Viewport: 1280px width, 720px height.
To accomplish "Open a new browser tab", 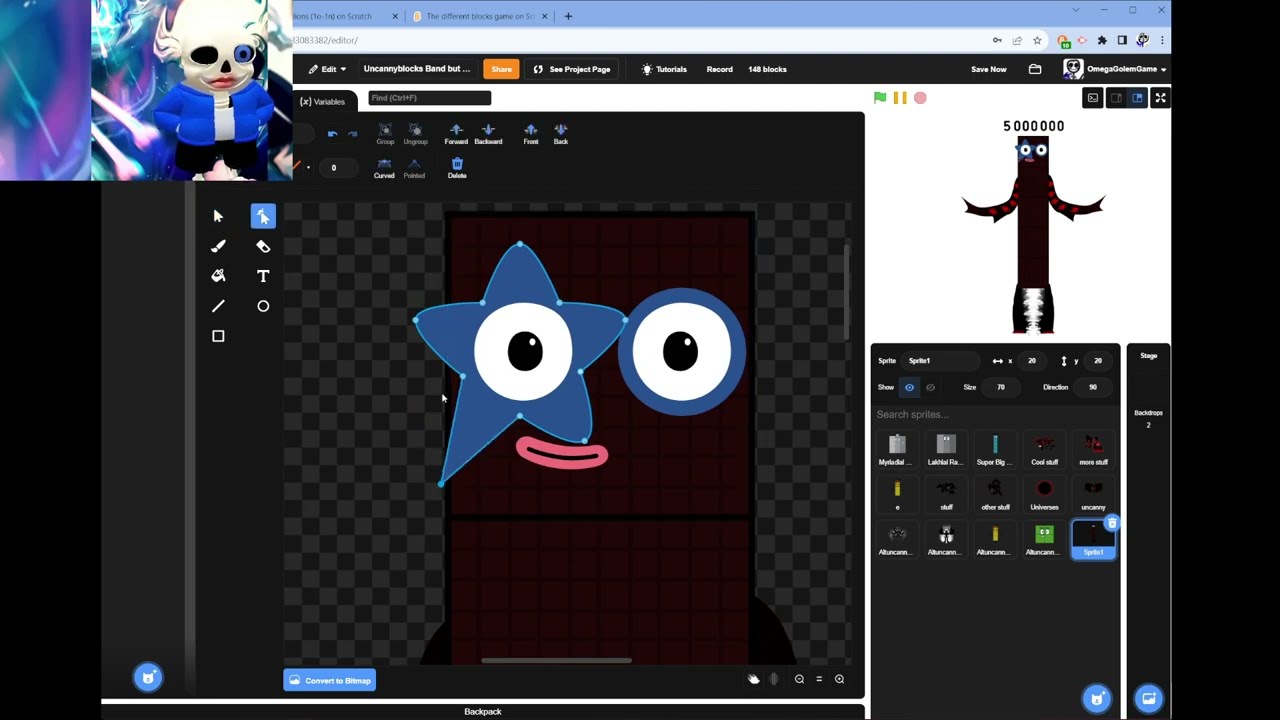I will tap(568, 16).
